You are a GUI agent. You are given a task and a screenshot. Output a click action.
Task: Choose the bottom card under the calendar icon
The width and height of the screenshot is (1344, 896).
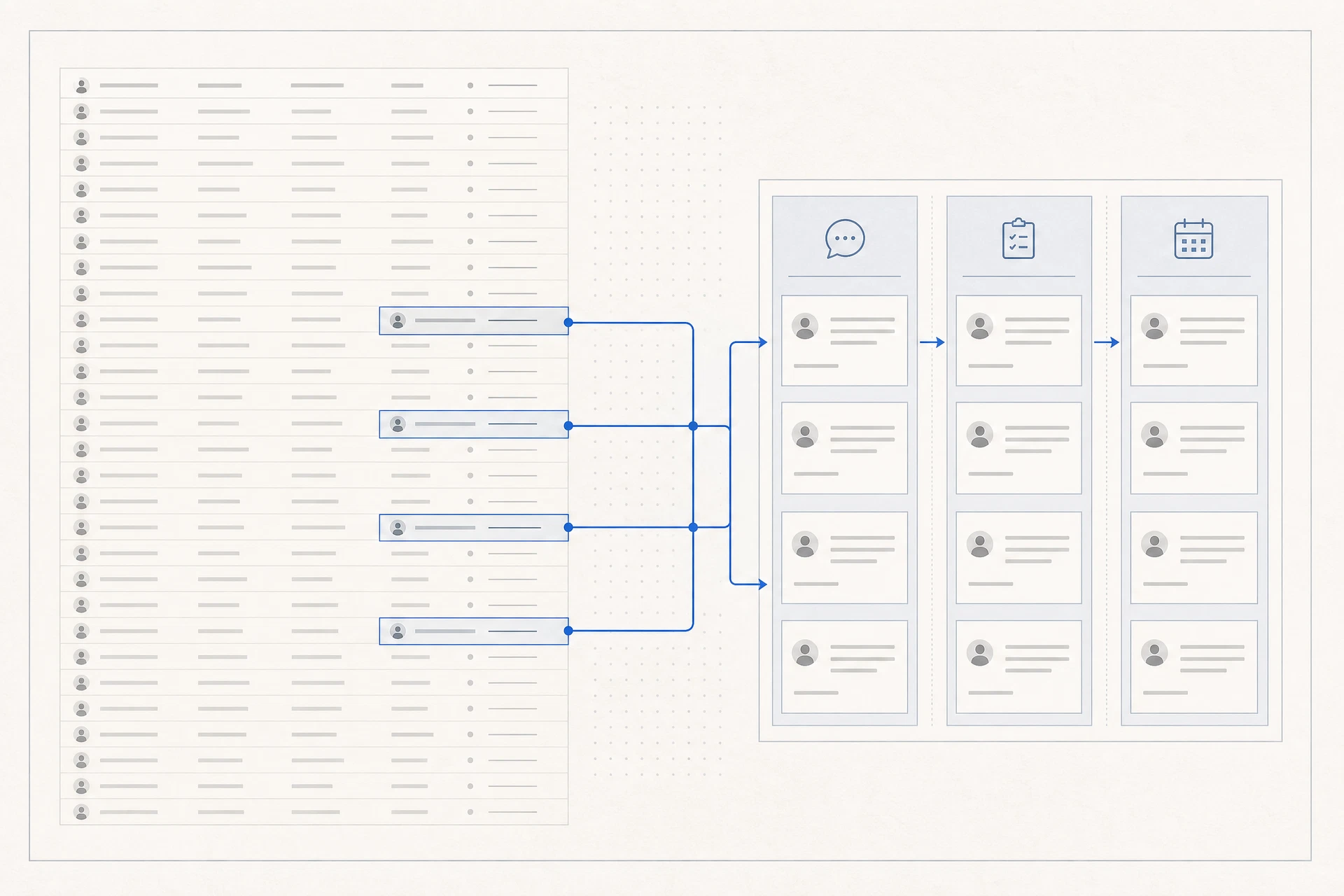(x=1193, y=666)
